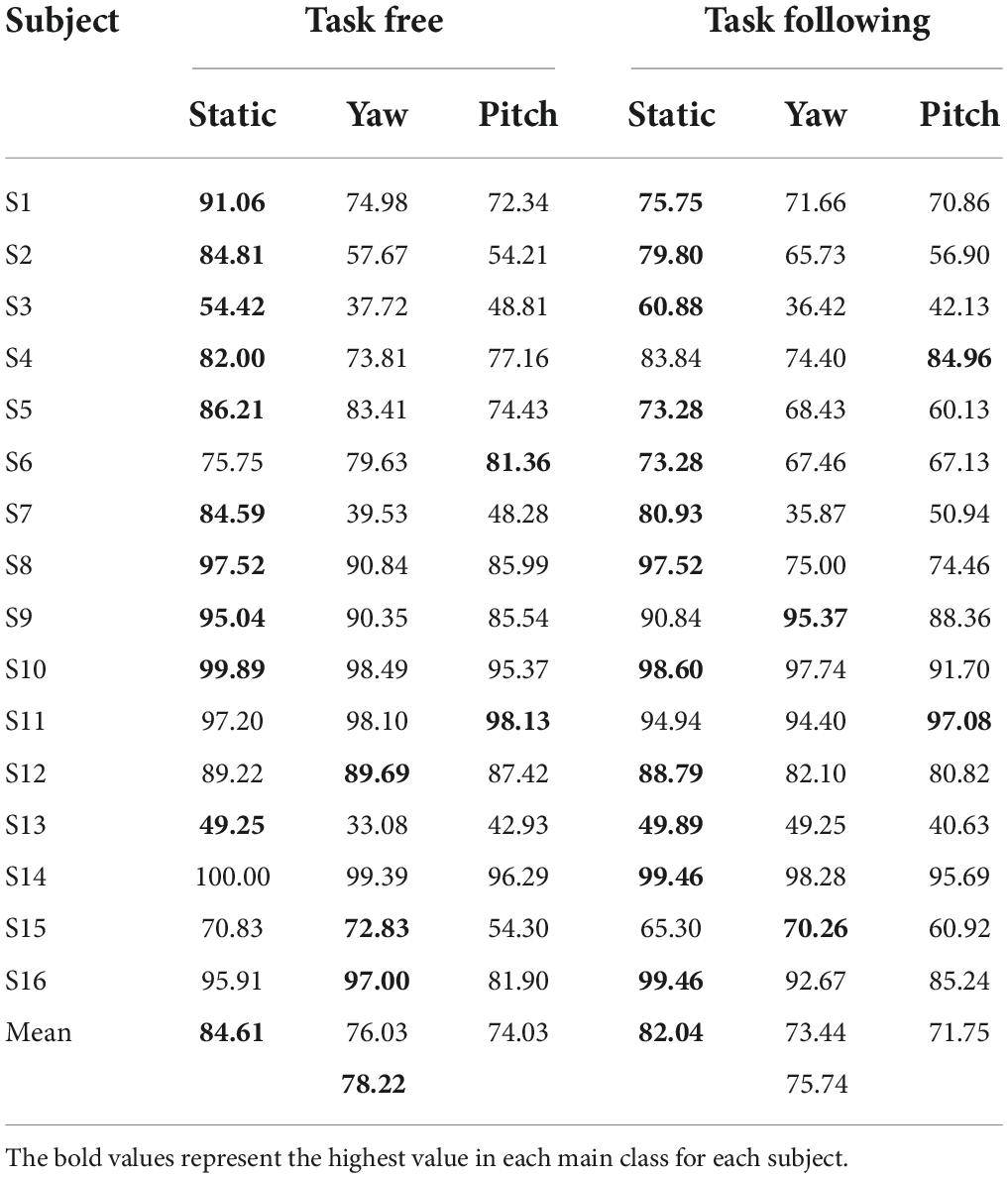Click the Static header under Task free
The image size is (1008, 1178).
[x=232, y=114]
